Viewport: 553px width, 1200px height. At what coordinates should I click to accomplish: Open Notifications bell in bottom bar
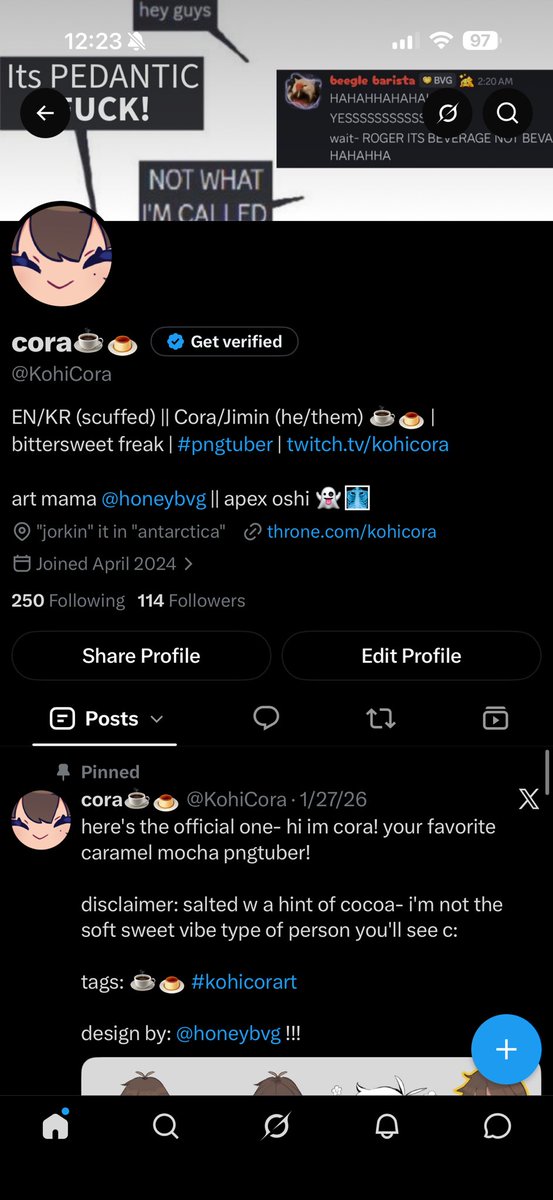point(387,1127)
